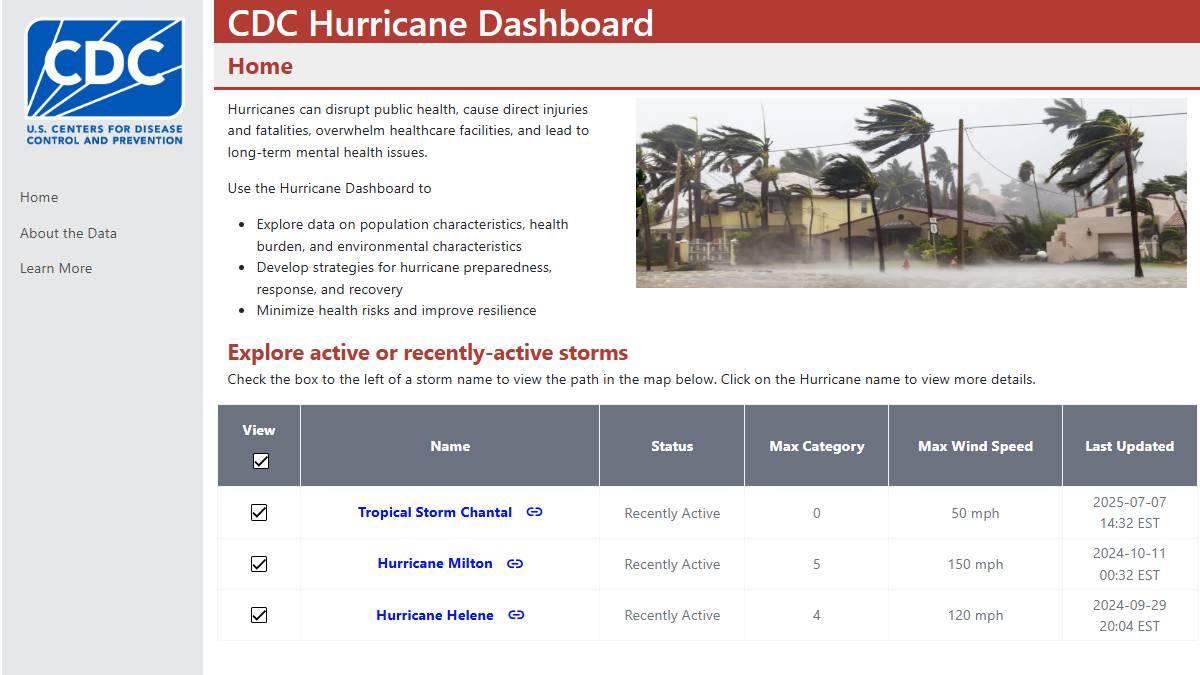Click the link icon beside Hurricane Milton

515,564
